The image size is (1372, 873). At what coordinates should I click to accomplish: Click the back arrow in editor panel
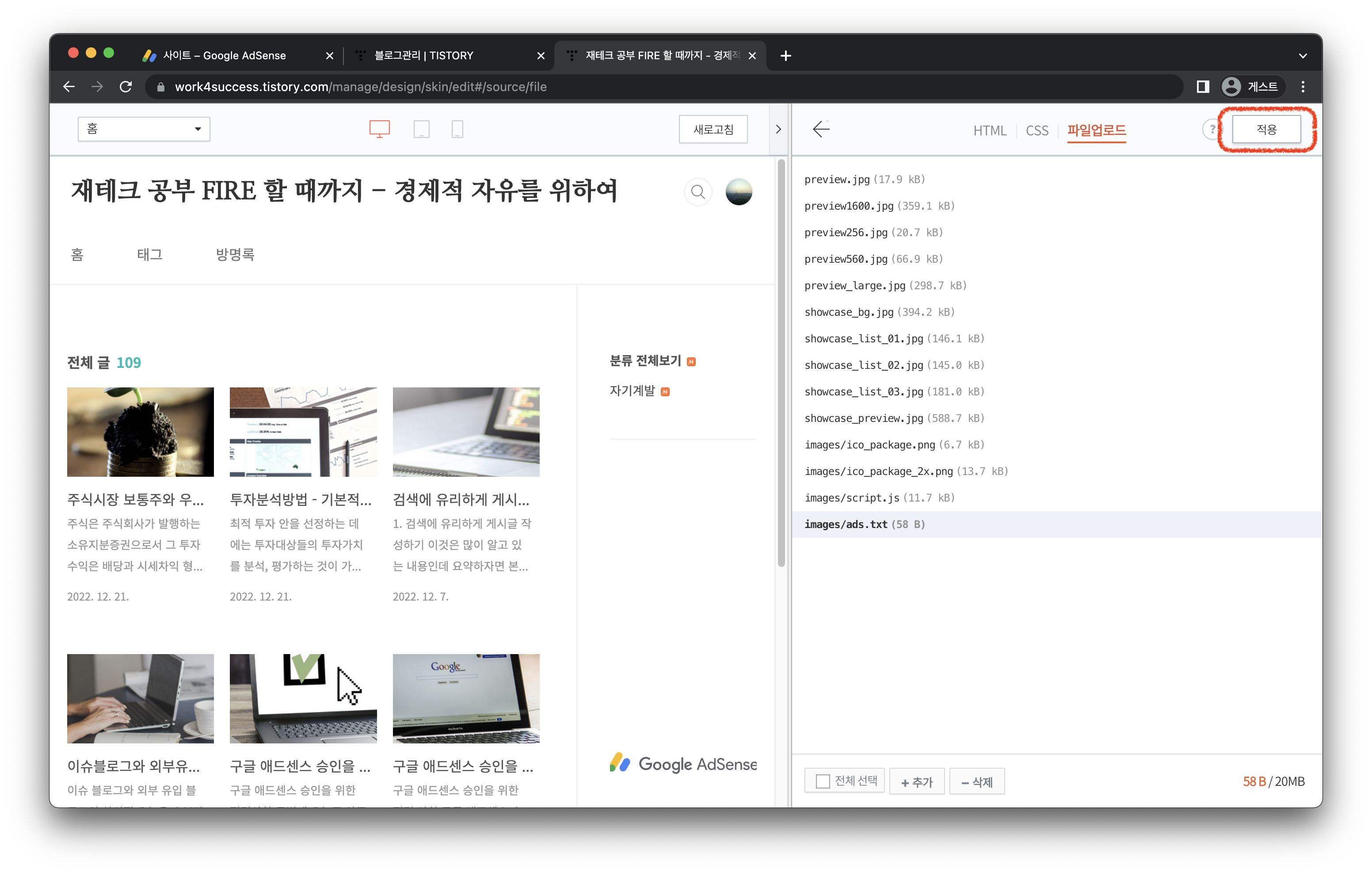pos(822,130)
